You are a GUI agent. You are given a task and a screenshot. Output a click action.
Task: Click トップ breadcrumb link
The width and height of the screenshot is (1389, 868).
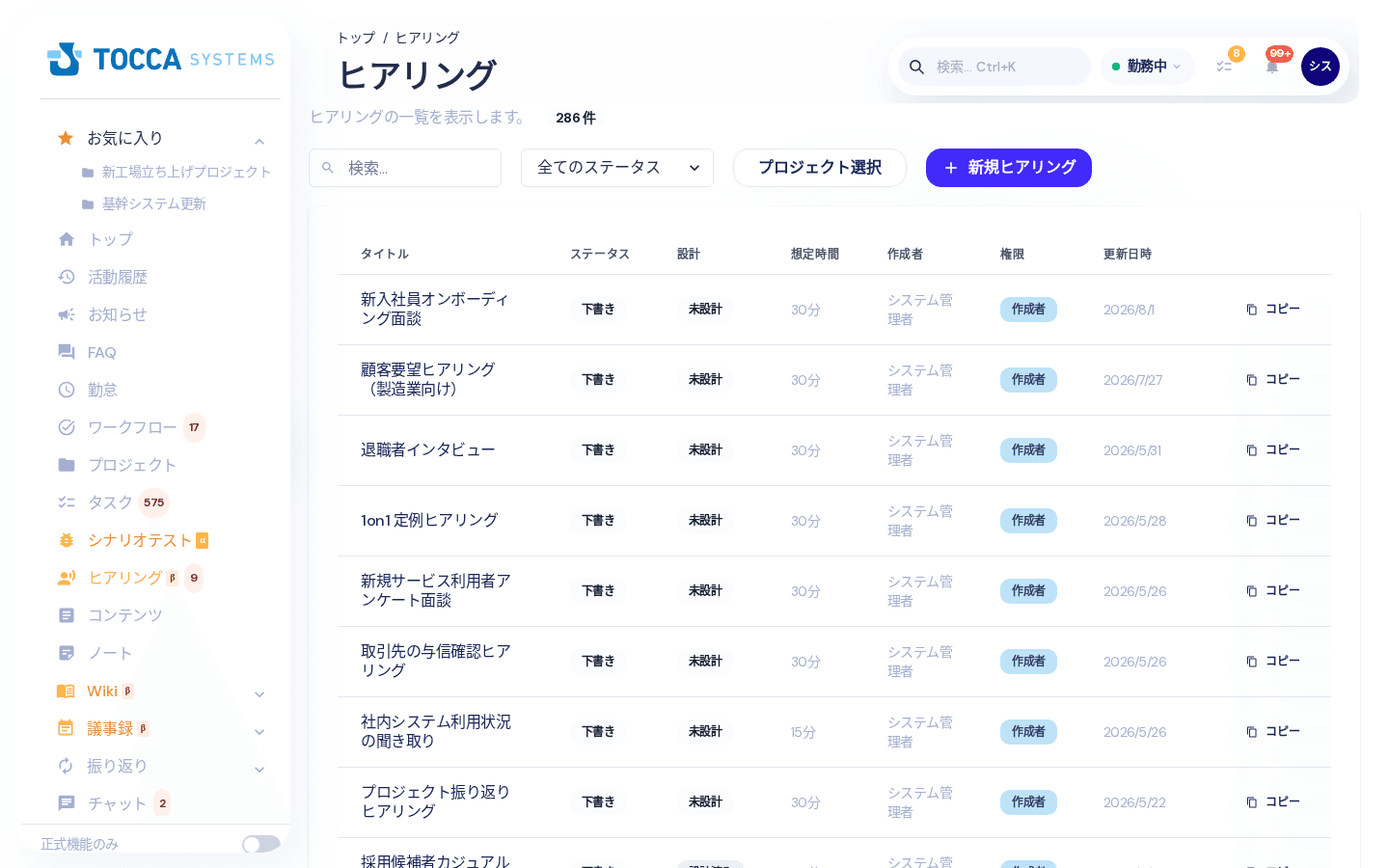(x=356, y=38)
